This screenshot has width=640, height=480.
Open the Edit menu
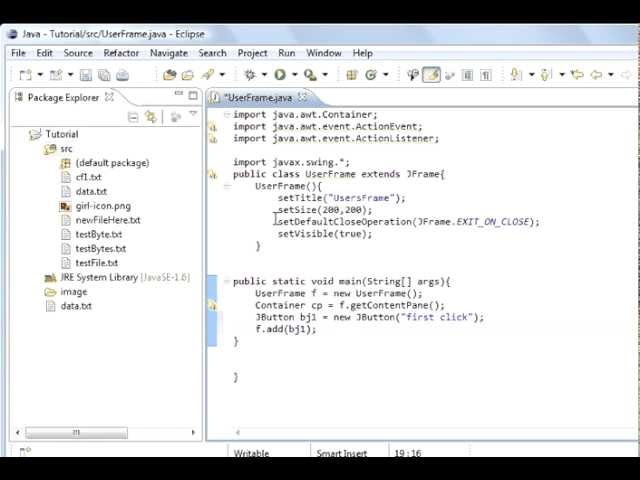[44, 53]
